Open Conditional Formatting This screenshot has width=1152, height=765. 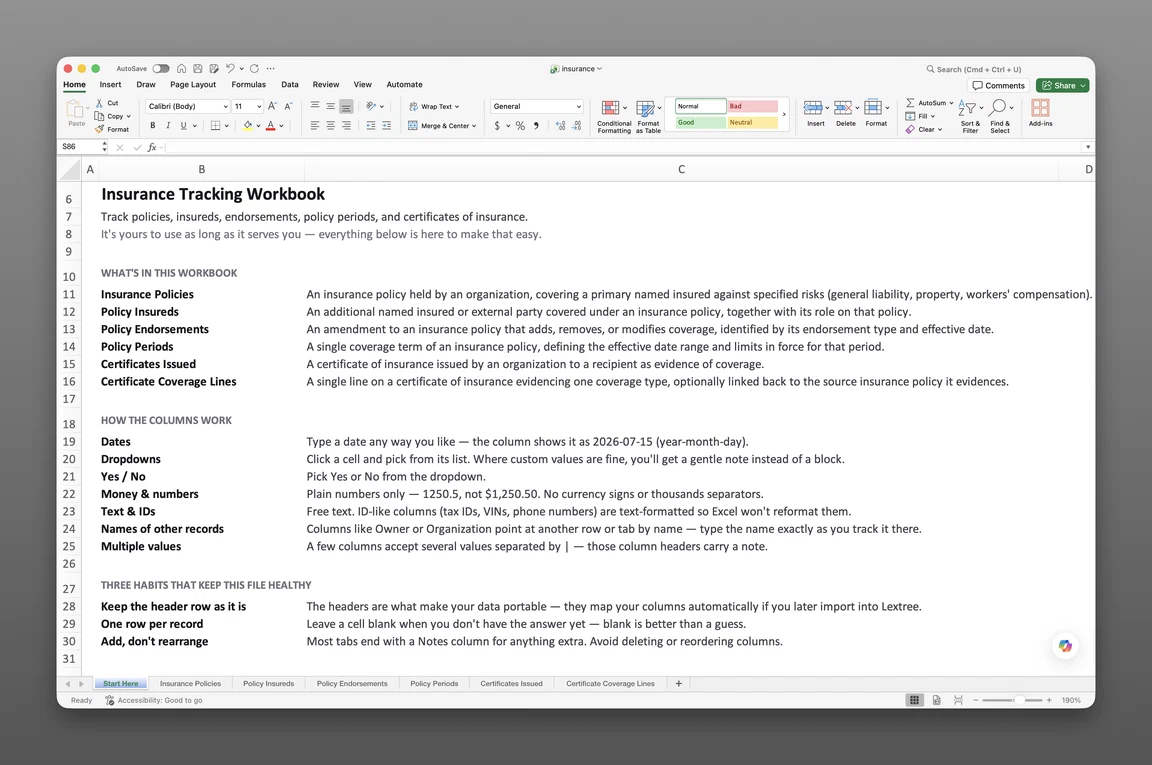point(613,117)
